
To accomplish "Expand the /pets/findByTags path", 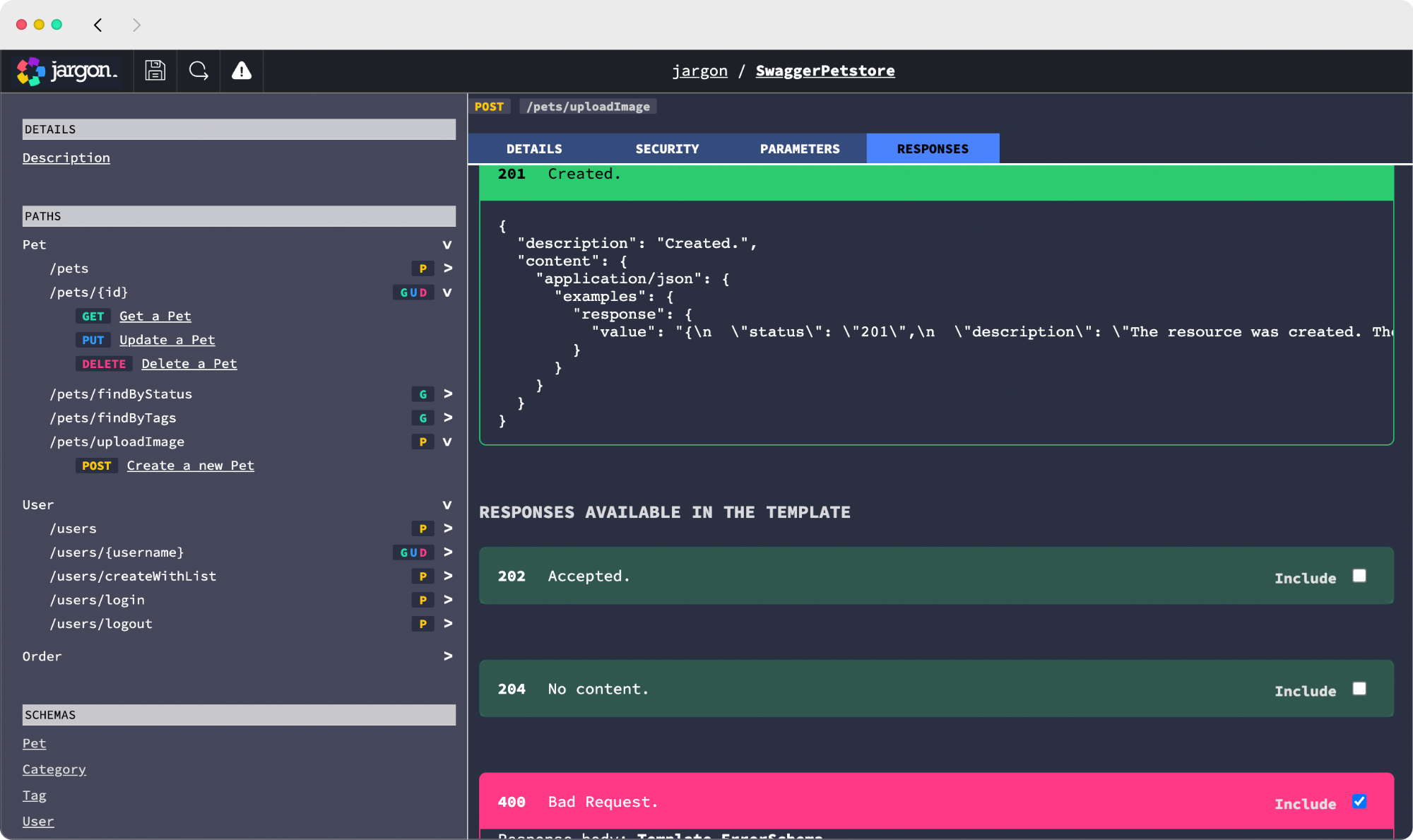I will 448,418.
